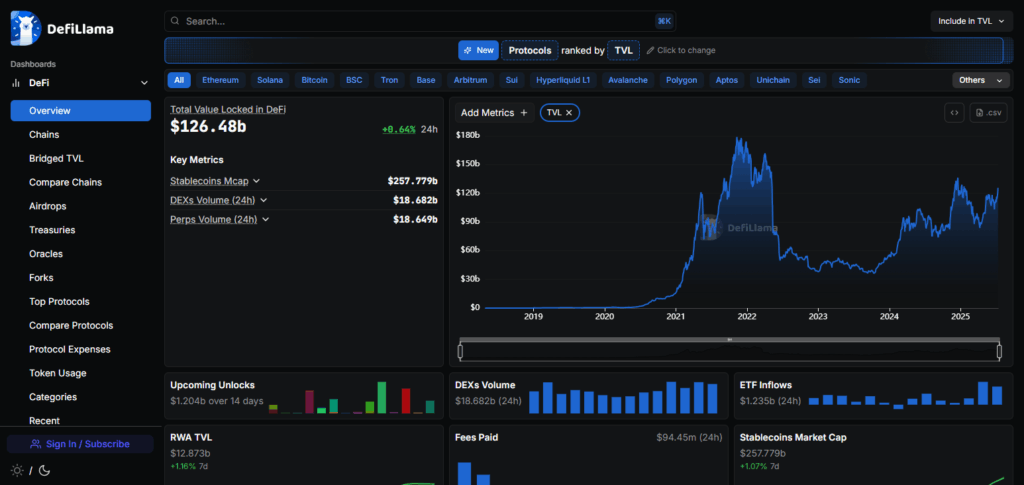
Task: Open the Include in TVL dropdown
Action: point(966,21)
